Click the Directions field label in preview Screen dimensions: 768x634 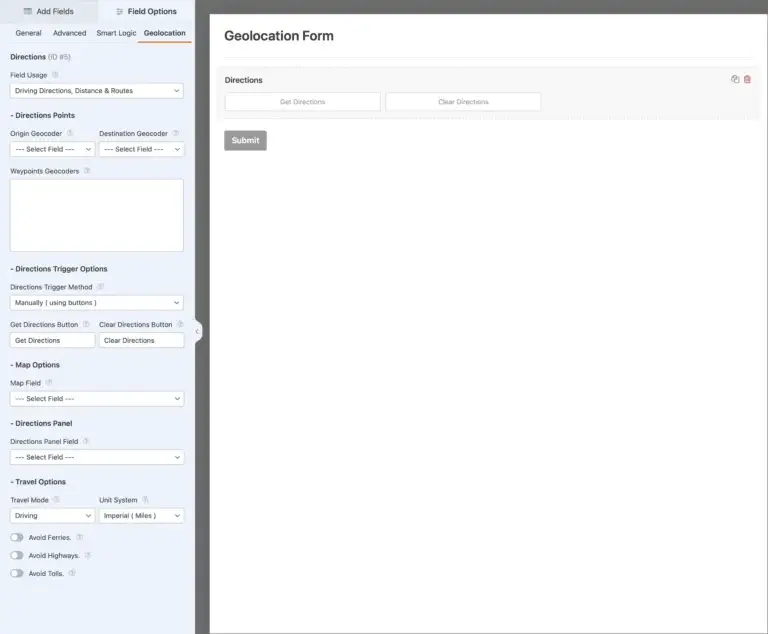coord(243,80)
